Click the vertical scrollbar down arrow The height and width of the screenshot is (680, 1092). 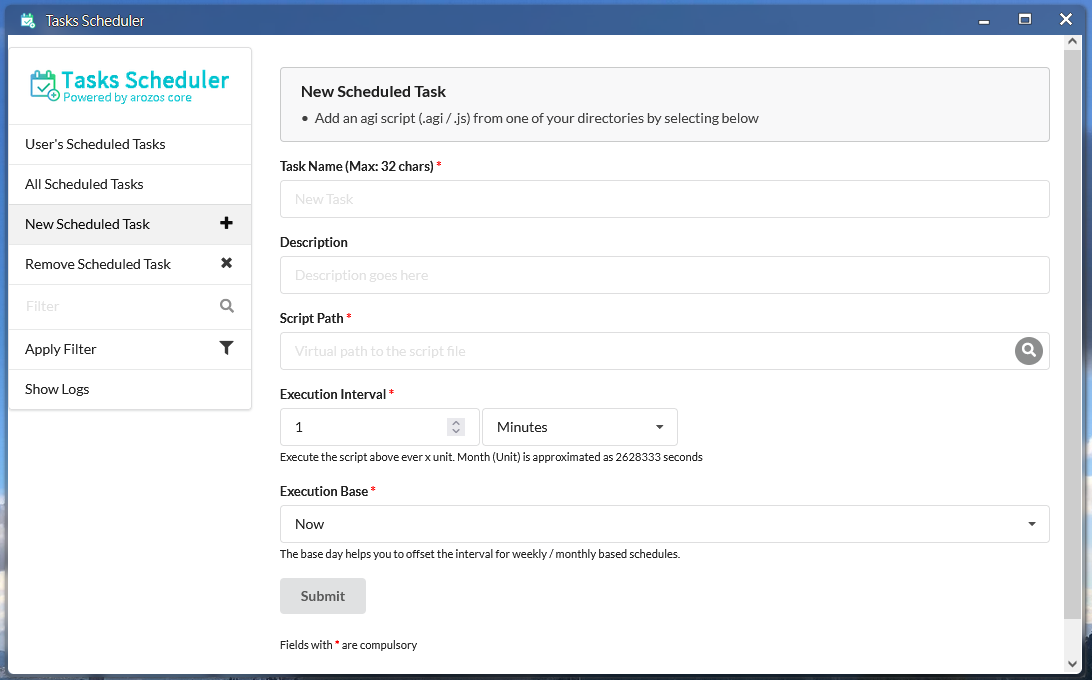tap(1073, 663)
